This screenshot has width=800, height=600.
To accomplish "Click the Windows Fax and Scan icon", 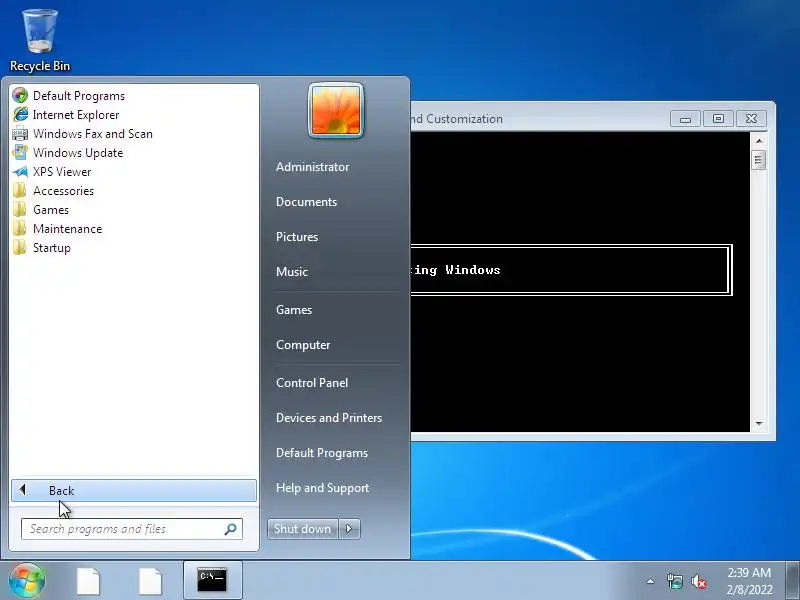I will 20,134.
